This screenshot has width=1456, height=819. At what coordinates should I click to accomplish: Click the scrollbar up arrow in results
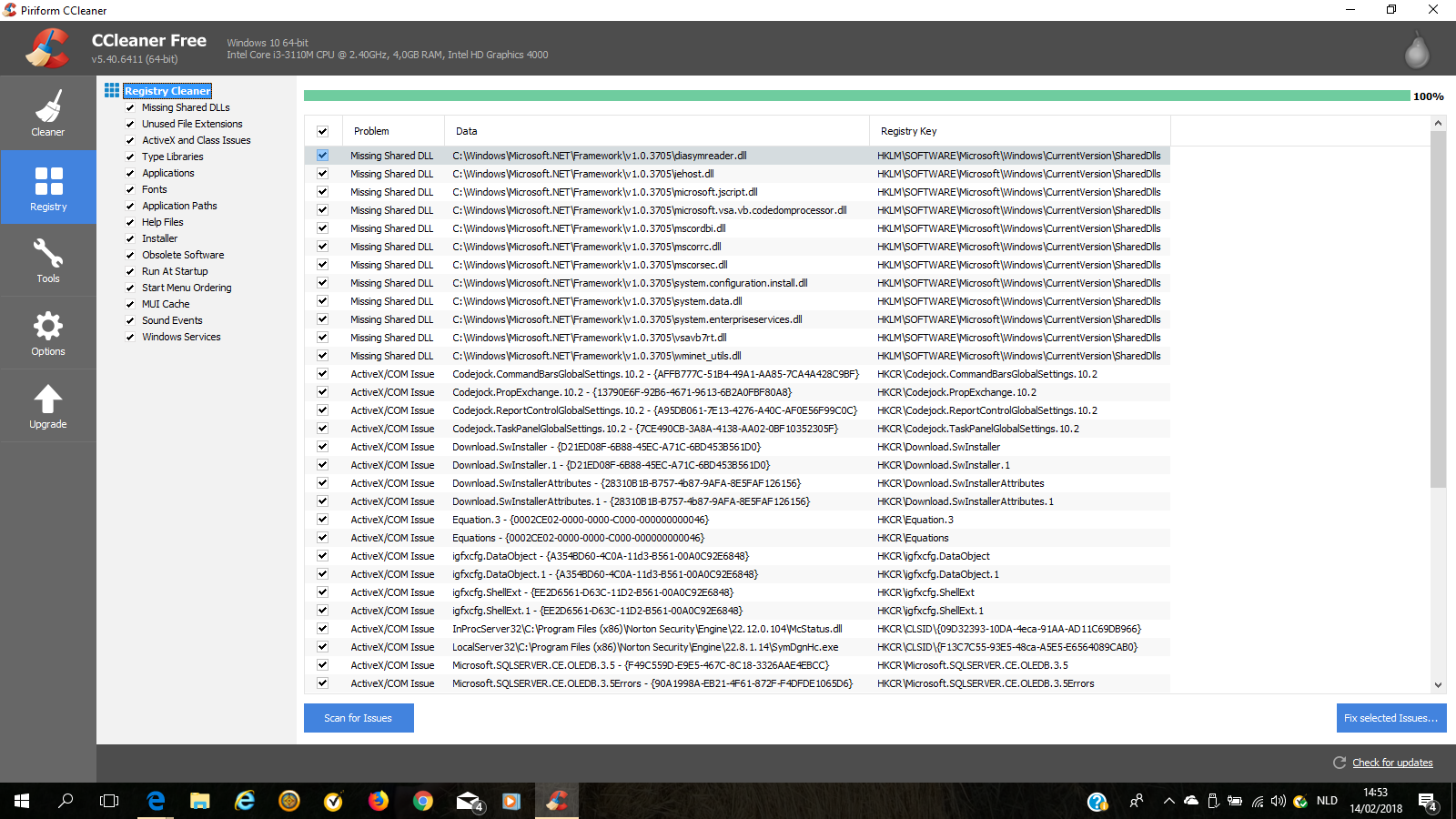tap(1438, 123)
